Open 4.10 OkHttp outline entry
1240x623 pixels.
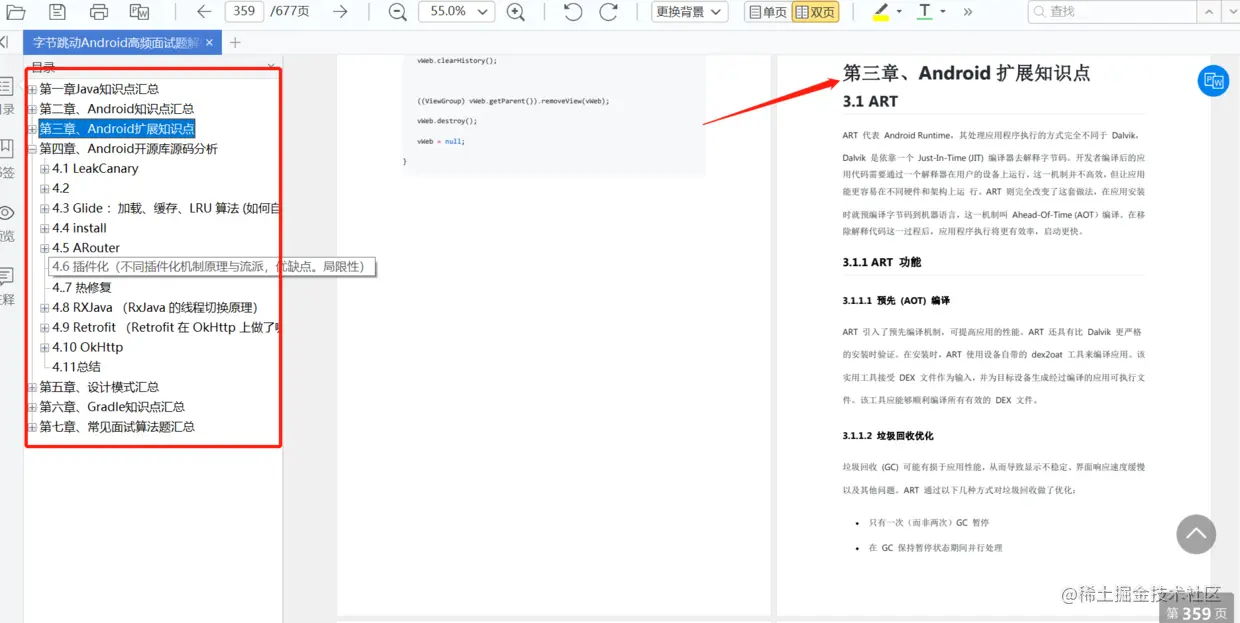[x=88, y=347]
